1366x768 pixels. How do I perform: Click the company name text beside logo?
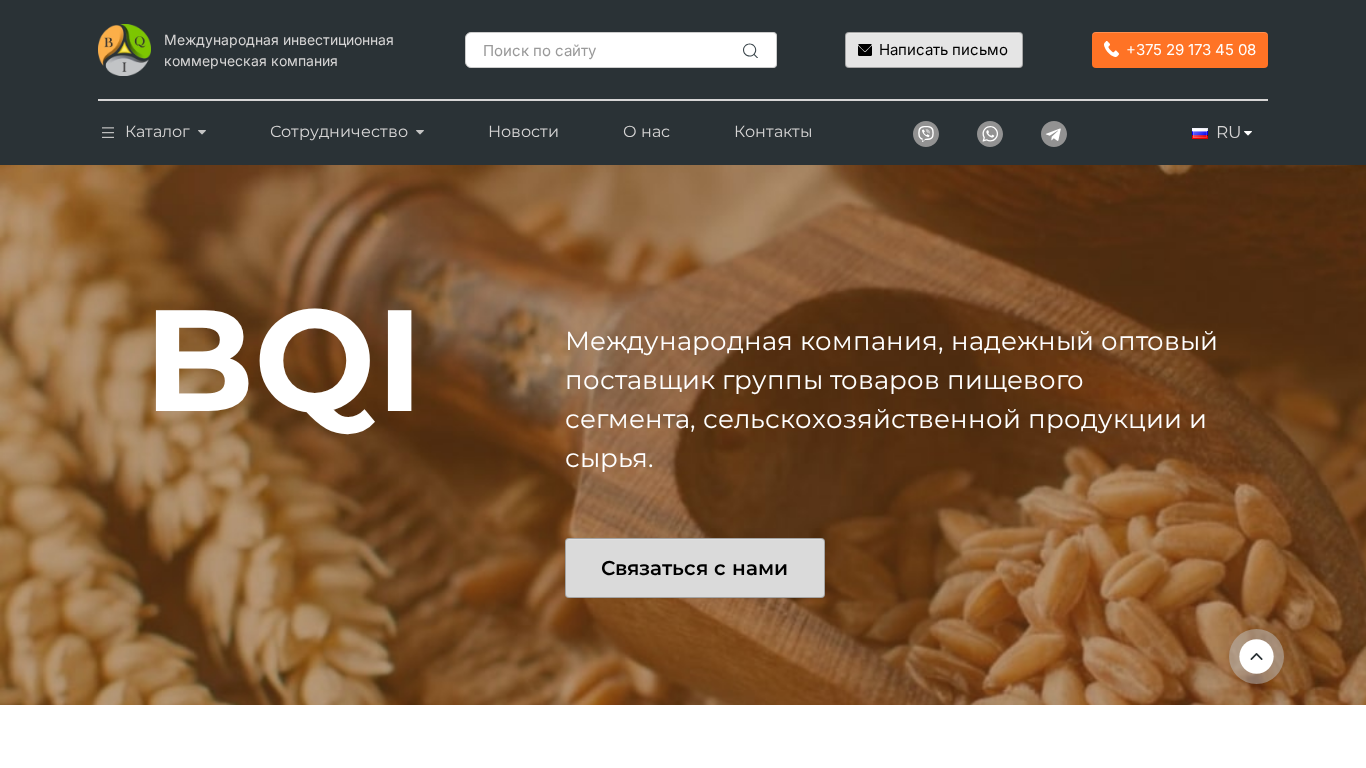coord(279,51)
